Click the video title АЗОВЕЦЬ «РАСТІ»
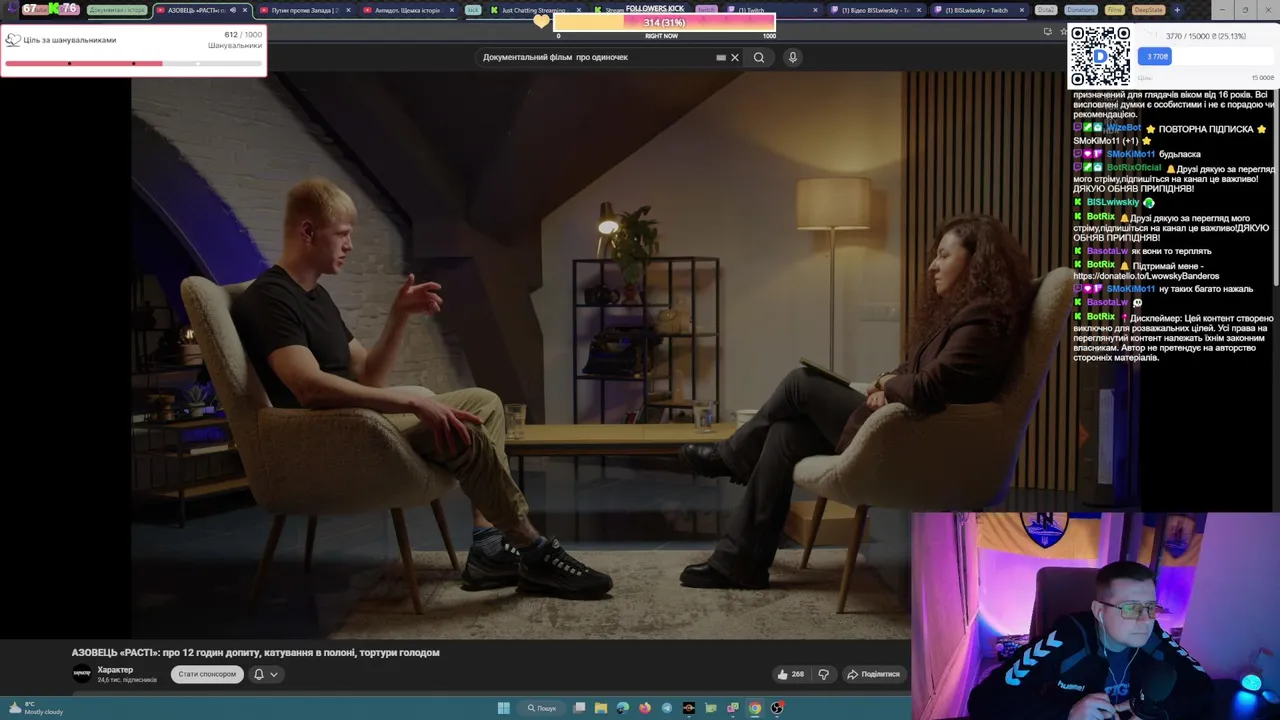1280x720 pixels. tap(255, 652)
